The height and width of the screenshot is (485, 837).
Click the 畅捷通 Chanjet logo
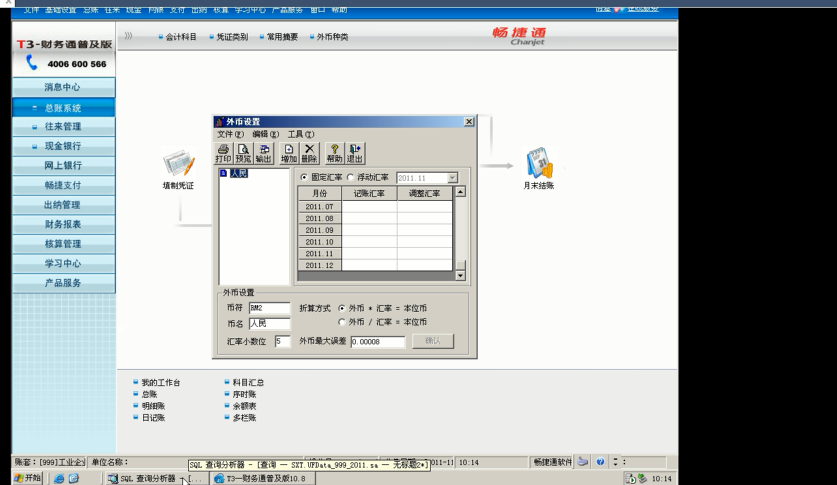tap(519, 36)
